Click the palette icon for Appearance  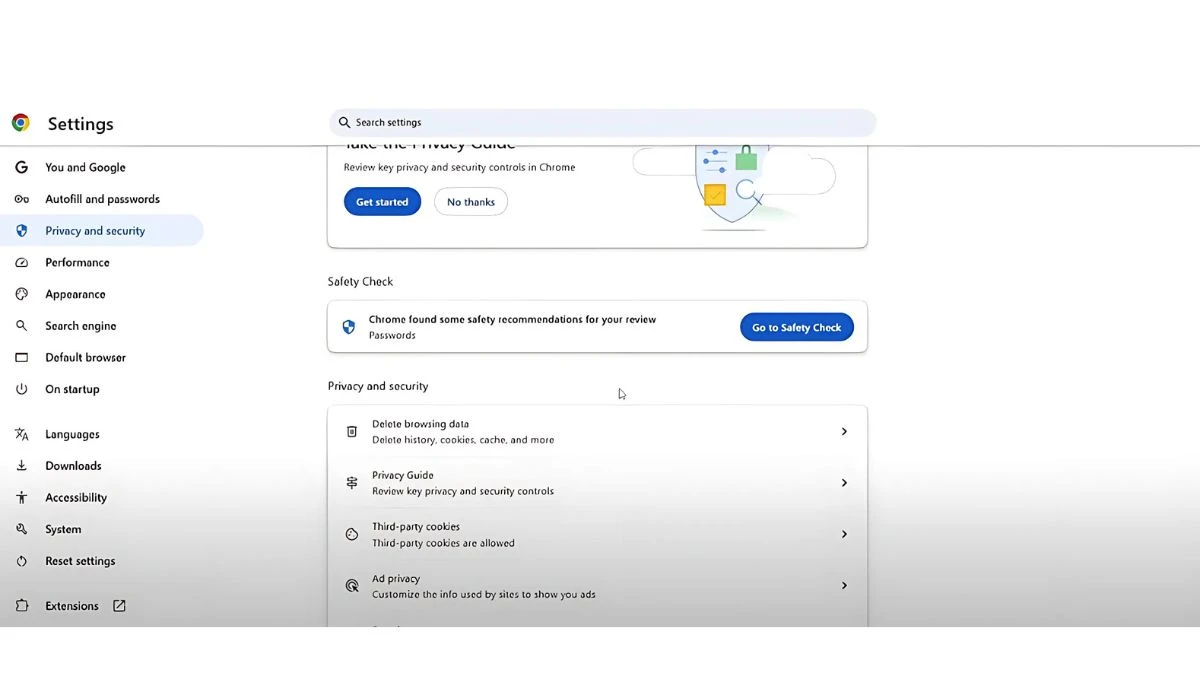click(21, 294)
